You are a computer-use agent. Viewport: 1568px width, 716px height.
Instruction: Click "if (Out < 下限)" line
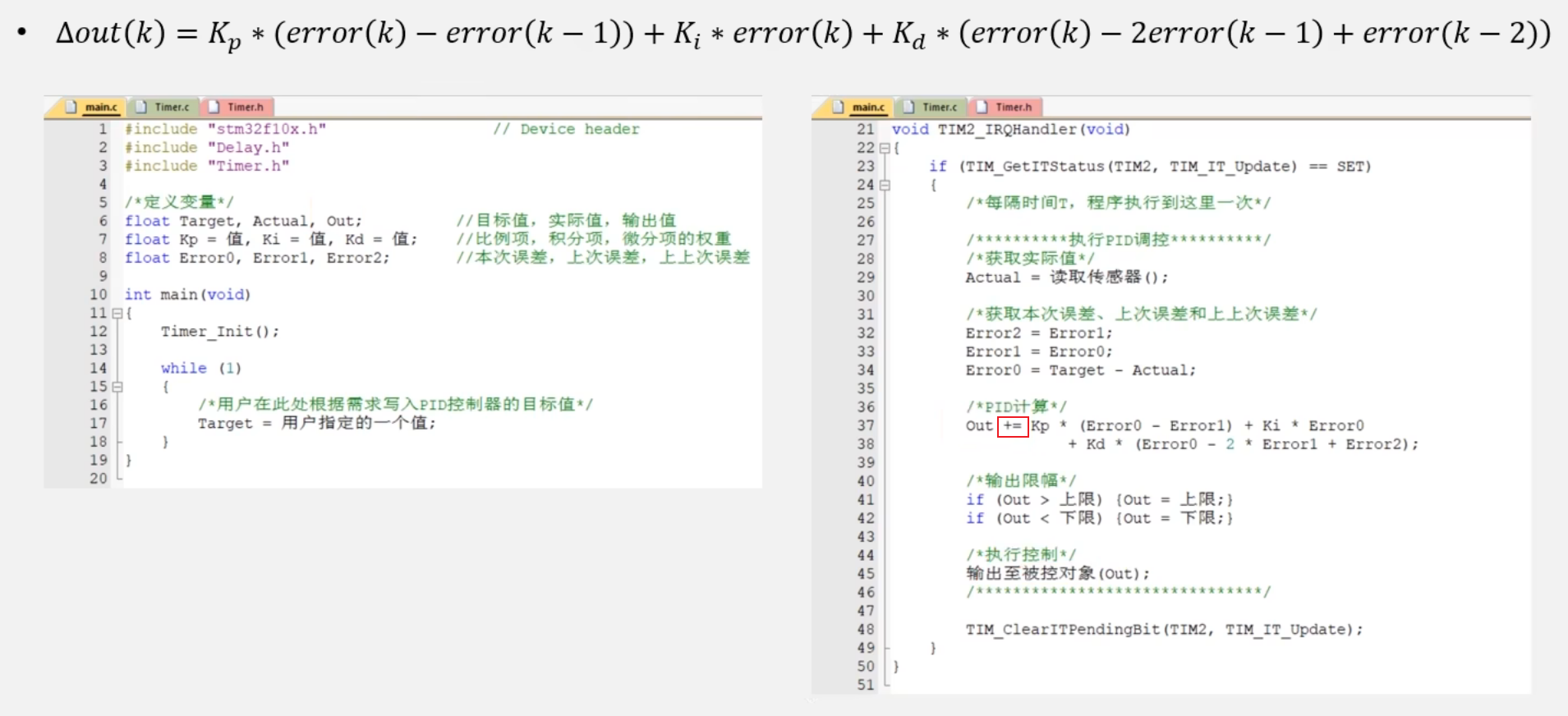[1100, 518]
